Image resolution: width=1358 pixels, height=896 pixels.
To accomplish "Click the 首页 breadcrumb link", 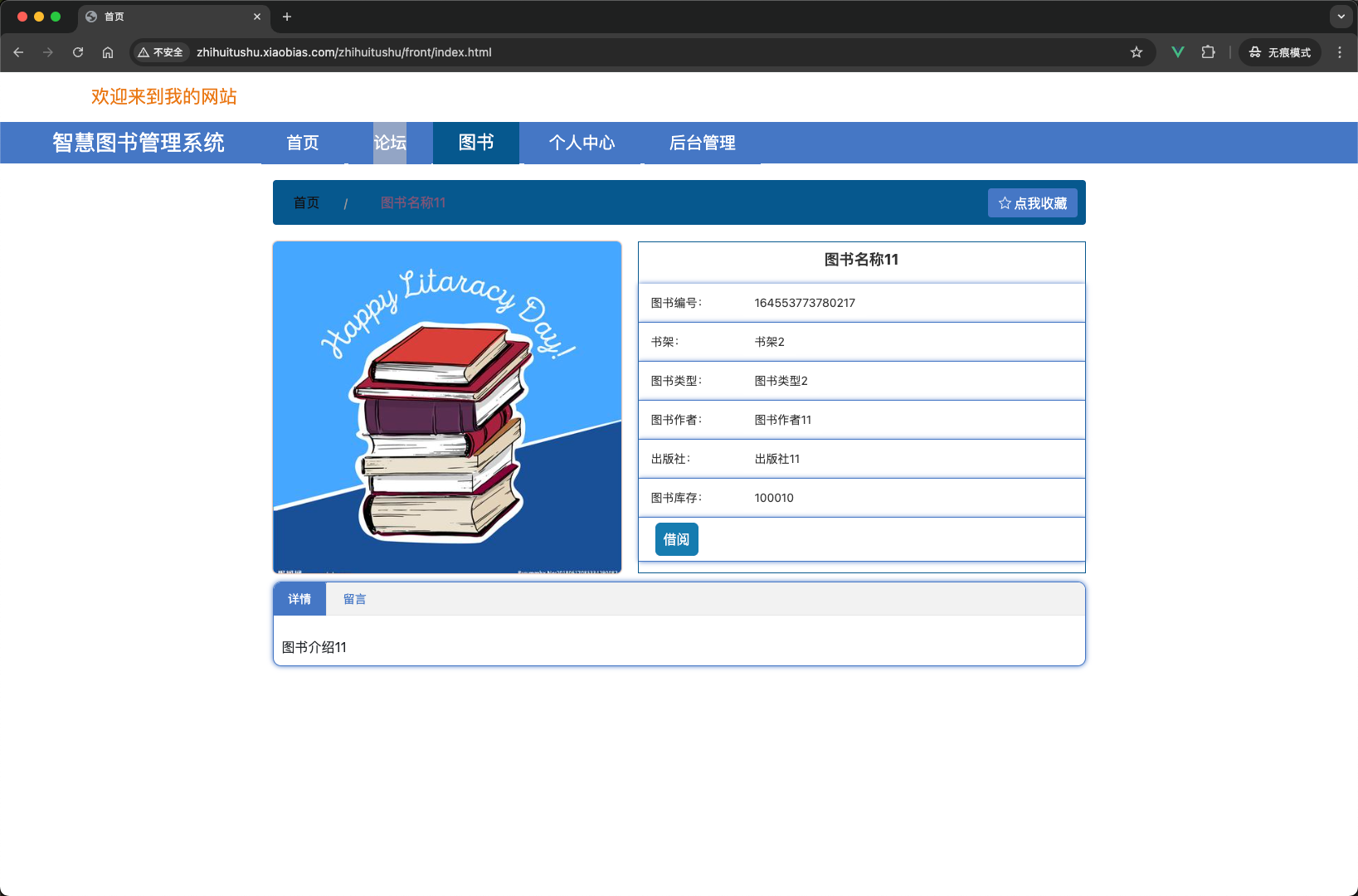I will (306, 202).
